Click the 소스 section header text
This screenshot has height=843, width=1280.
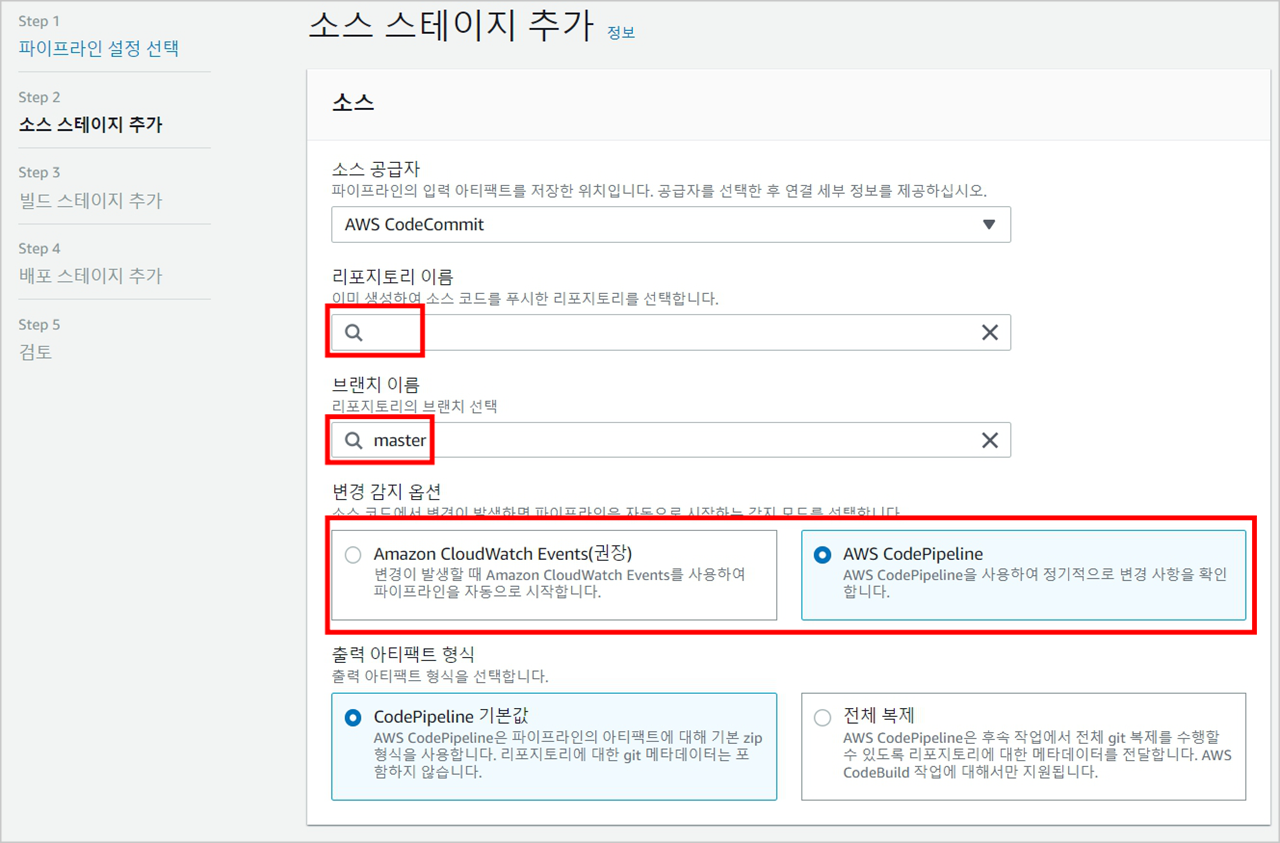coord(353,101)
